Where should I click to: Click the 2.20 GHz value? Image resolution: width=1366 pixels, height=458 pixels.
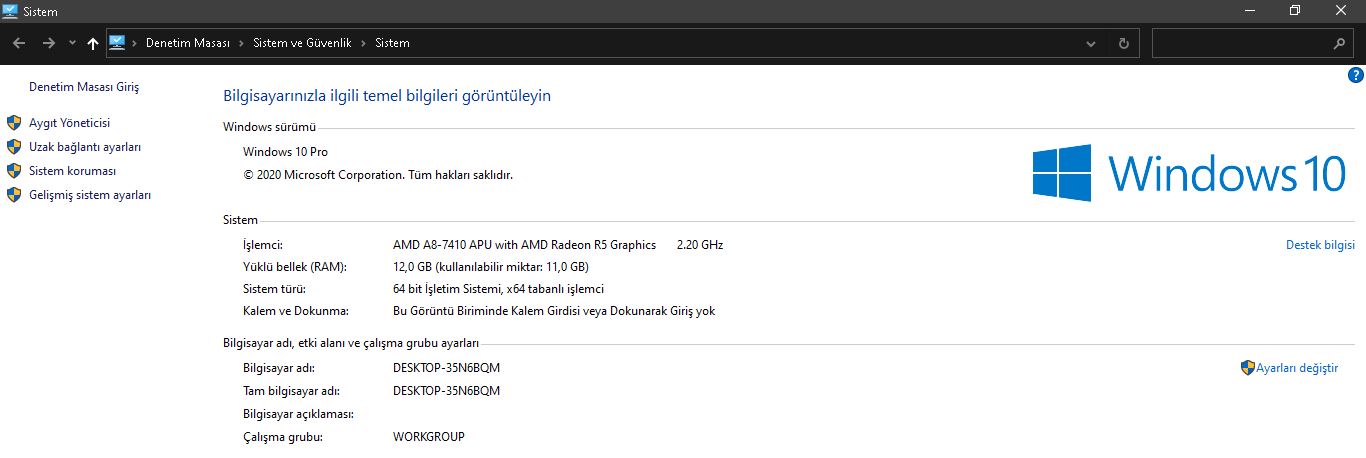[700, 245]
